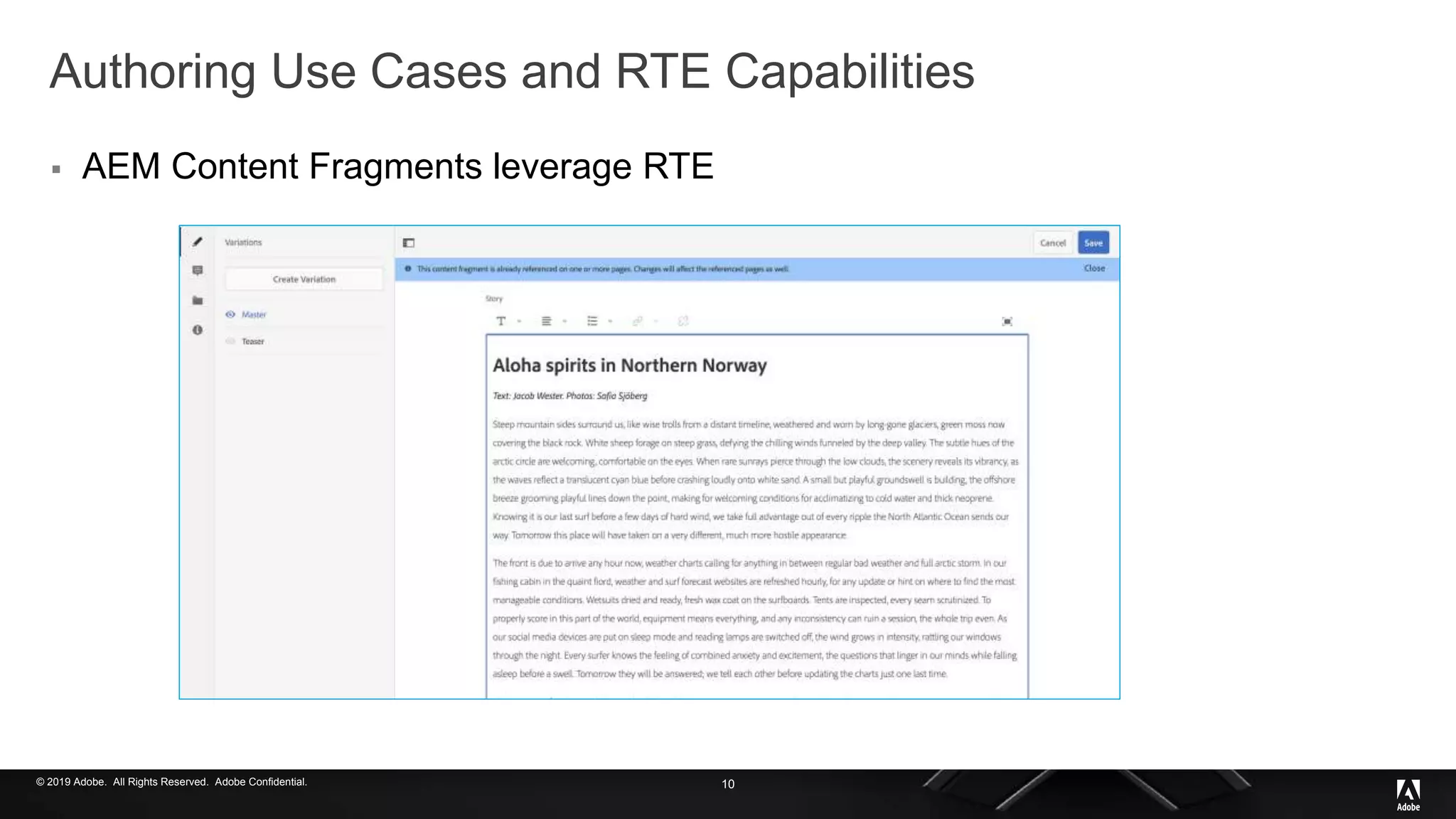Click the Create Variation button

coord(304,279)
